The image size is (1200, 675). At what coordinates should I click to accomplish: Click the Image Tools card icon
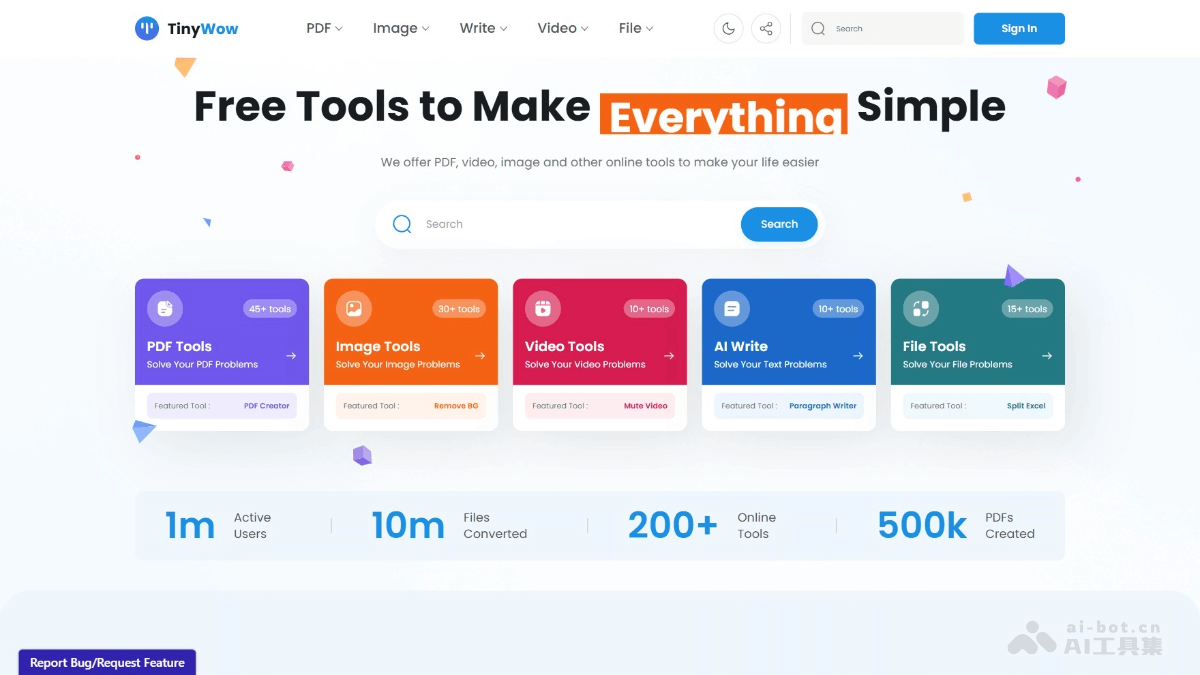[x=354, y=309]
